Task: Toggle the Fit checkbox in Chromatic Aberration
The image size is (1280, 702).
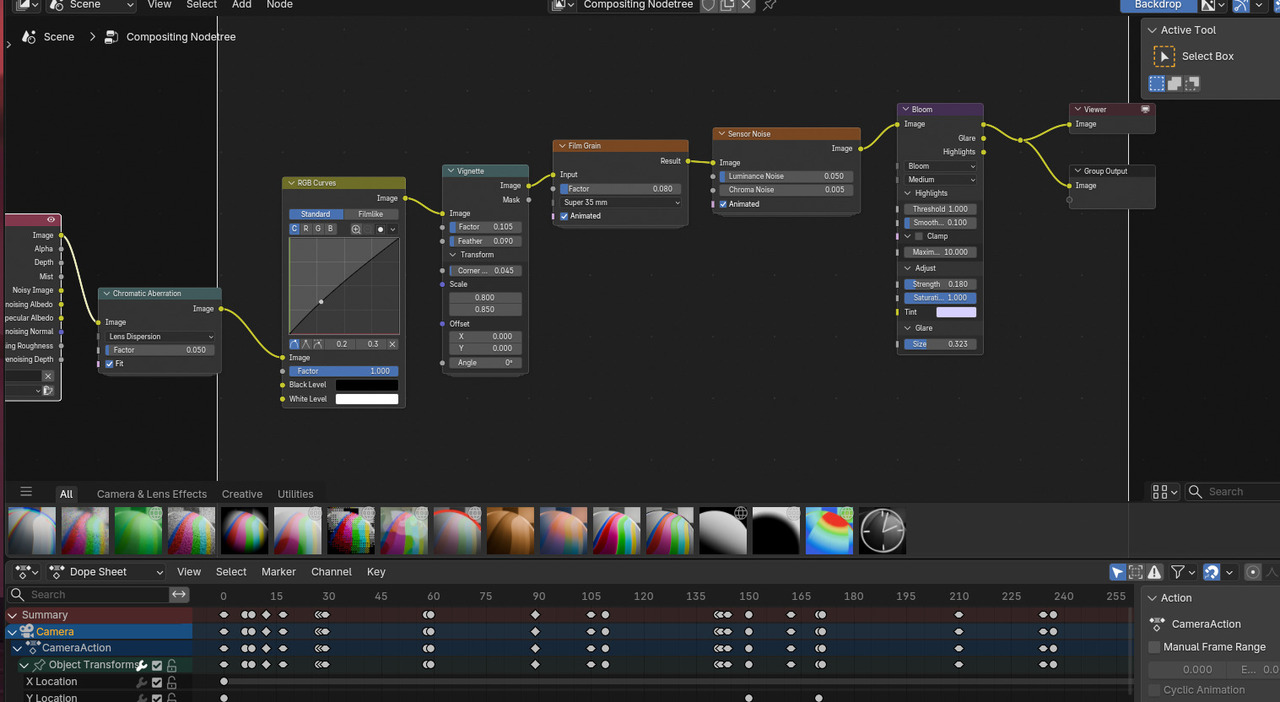Action: tap(110, 364)
